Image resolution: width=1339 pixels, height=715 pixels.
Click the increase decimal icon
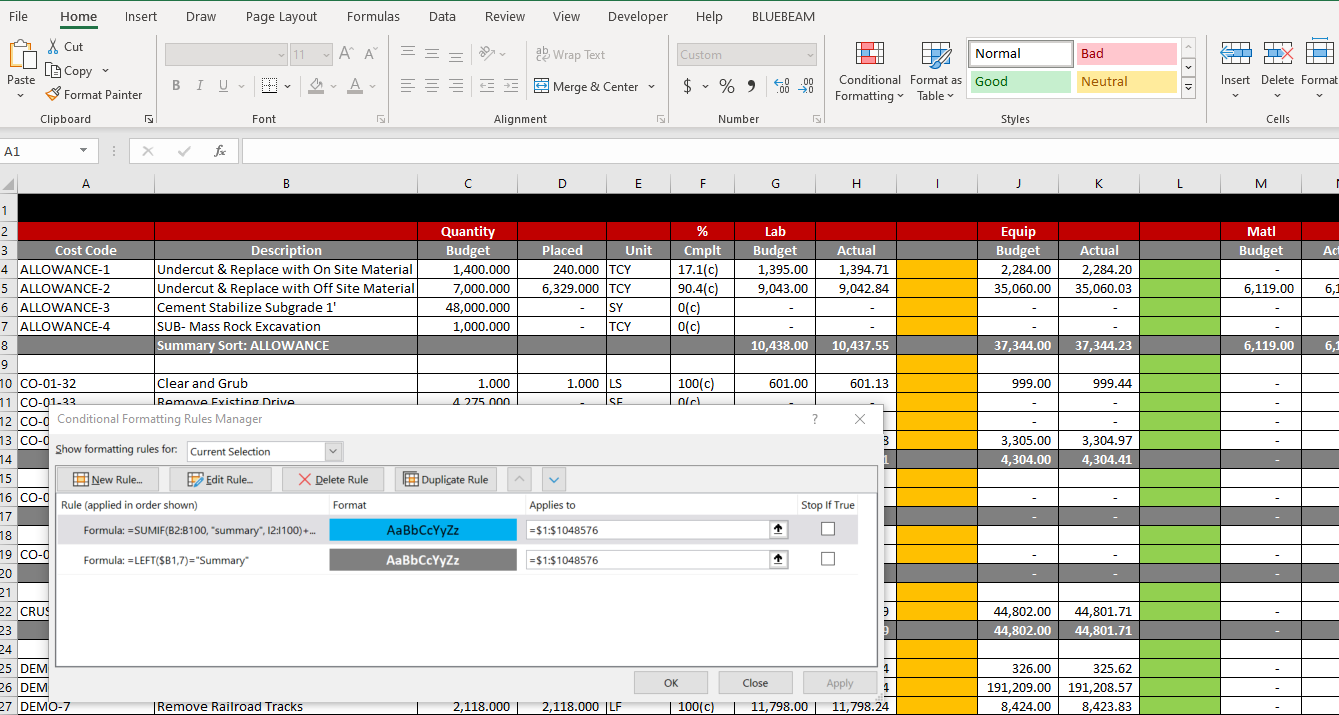click(x=782, y=87)
